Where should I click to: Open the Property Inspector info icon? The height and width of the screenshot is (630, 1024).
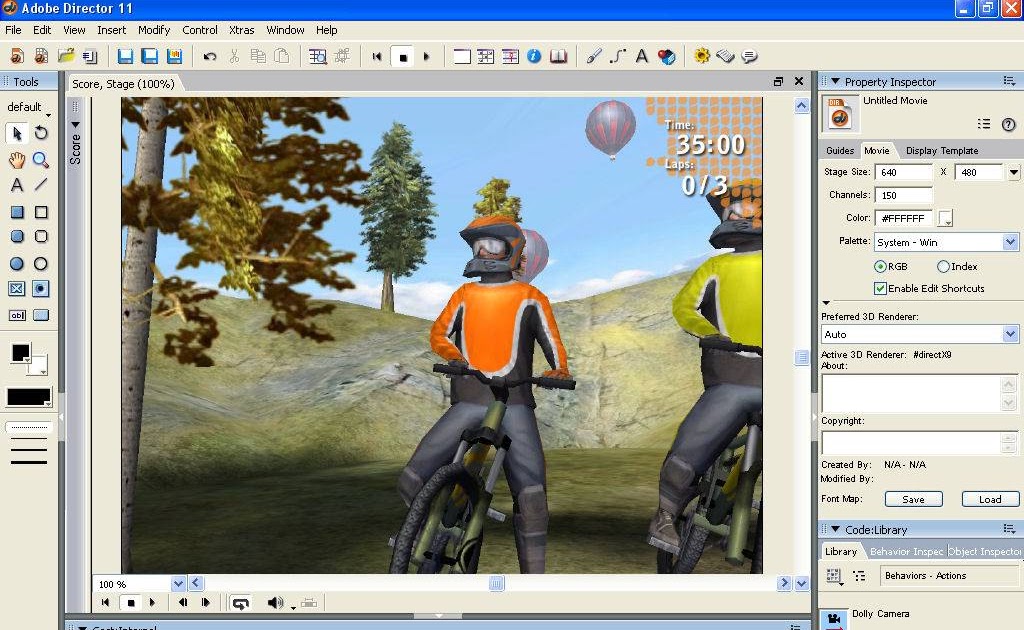click(x=534, y=57)
